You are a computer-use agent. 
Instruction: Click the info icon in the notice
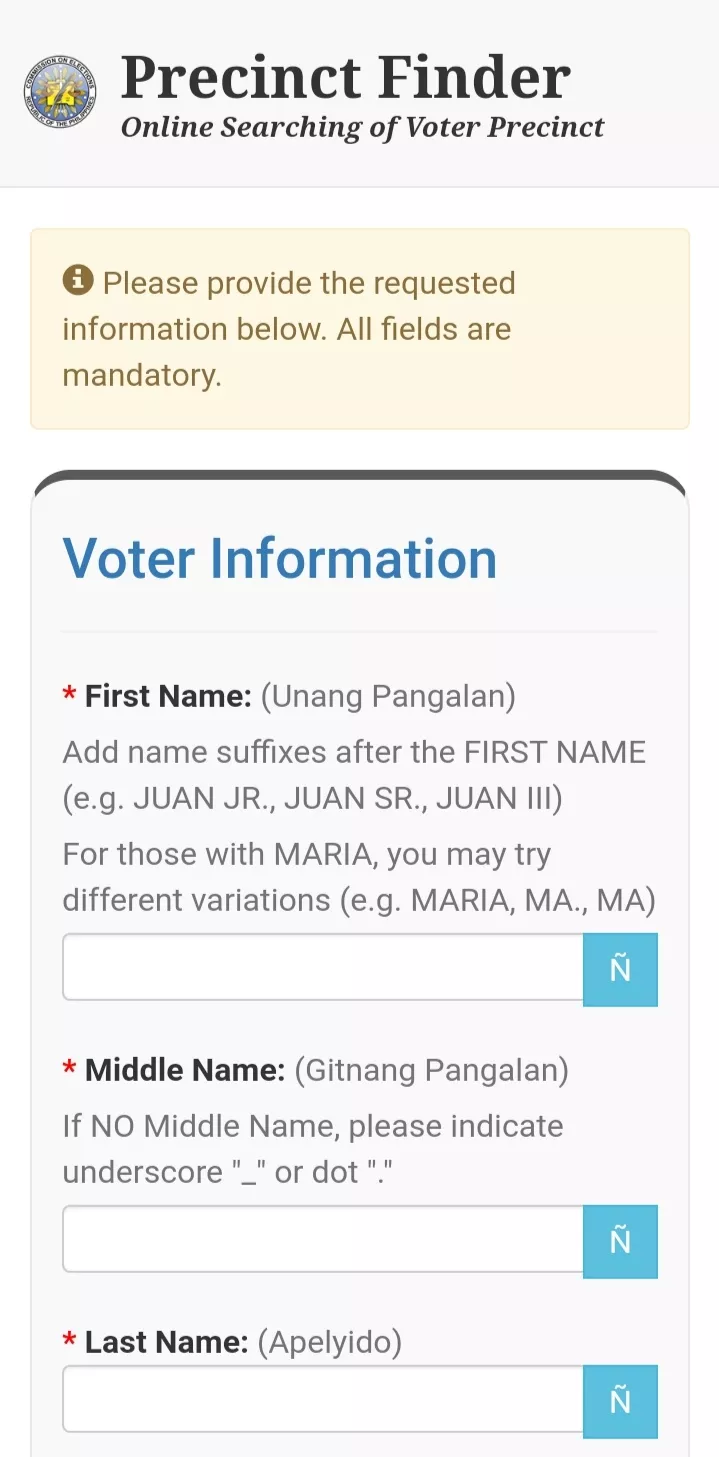pyautogui.click(x=78, y=281)
